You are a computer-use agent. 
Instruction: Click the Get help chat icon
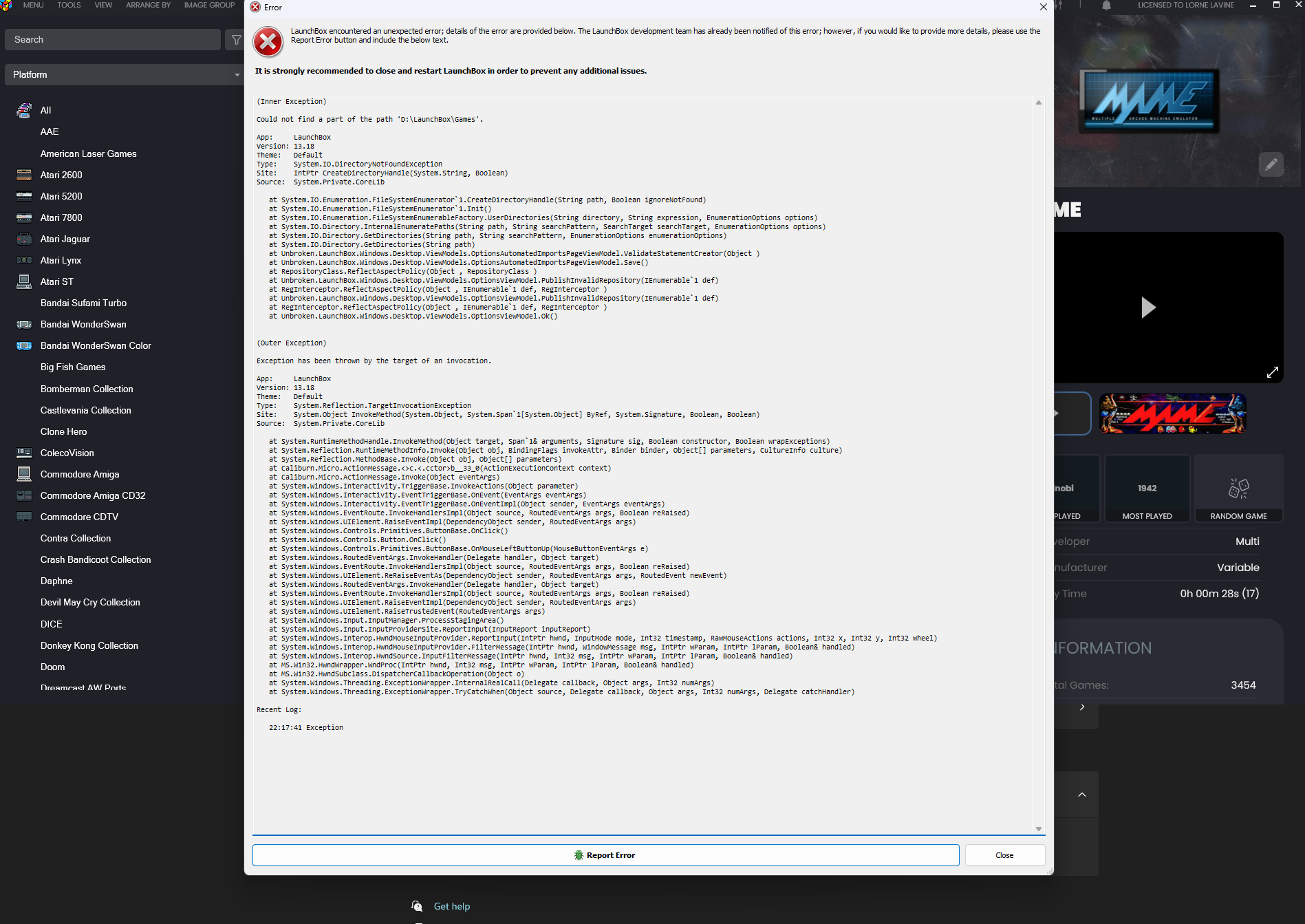[417, 906]
